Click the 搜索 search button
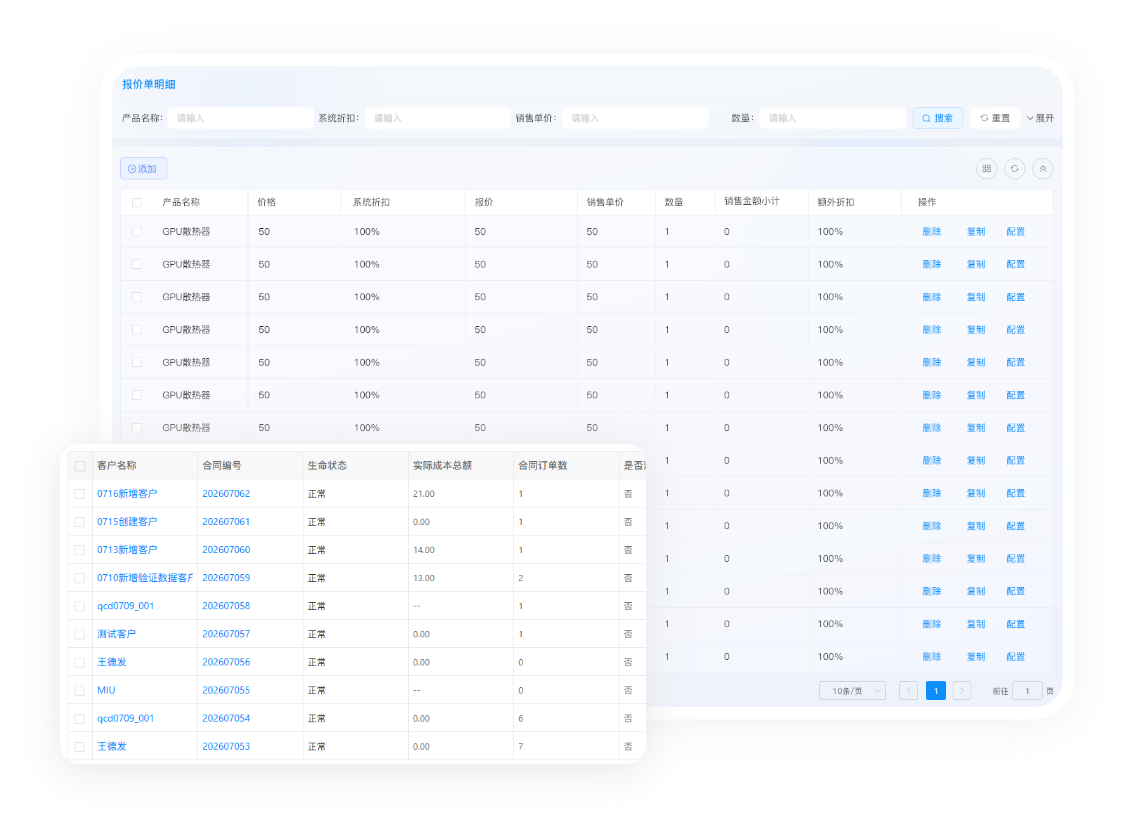 [x=937, y=118]
